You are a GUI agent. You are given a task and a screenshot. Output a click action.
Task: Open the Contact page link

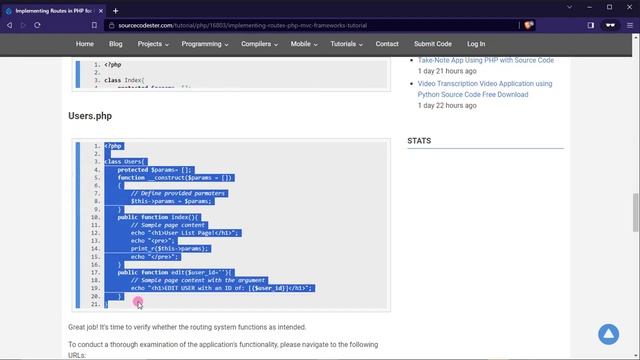click(x=387, y=44)
